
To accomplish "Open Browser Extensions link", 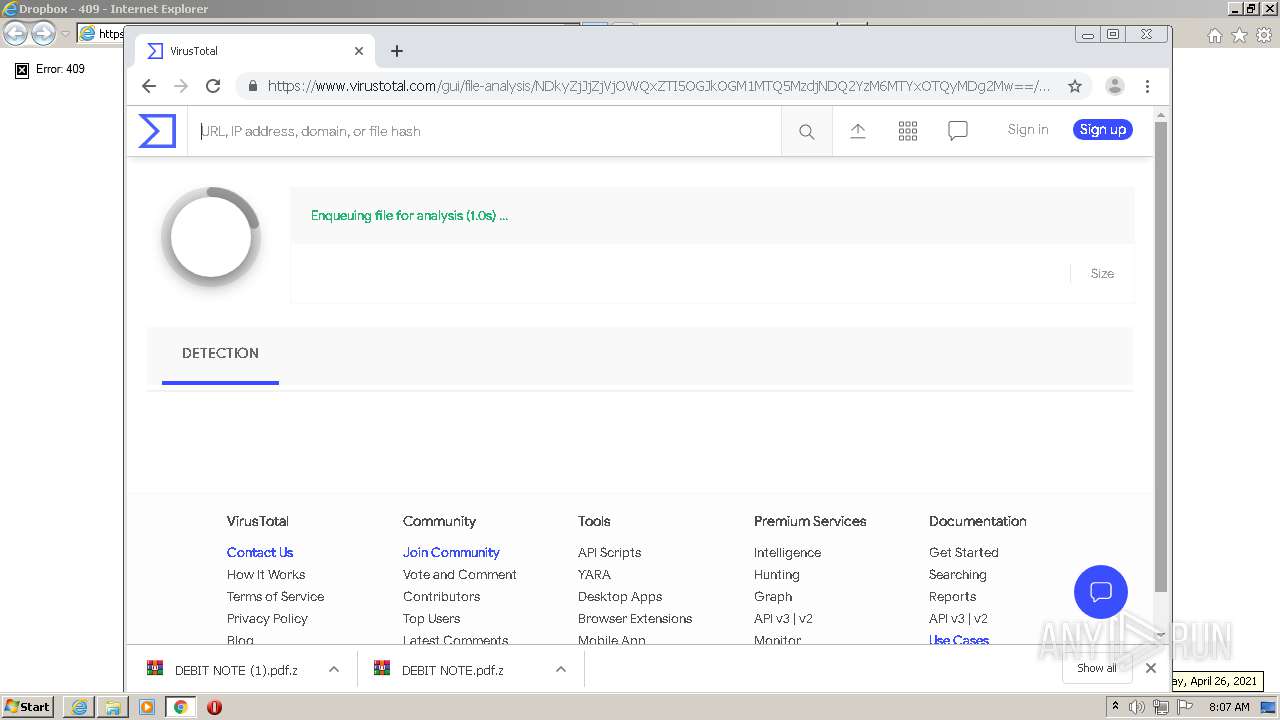I will click(x=635, y=619).
